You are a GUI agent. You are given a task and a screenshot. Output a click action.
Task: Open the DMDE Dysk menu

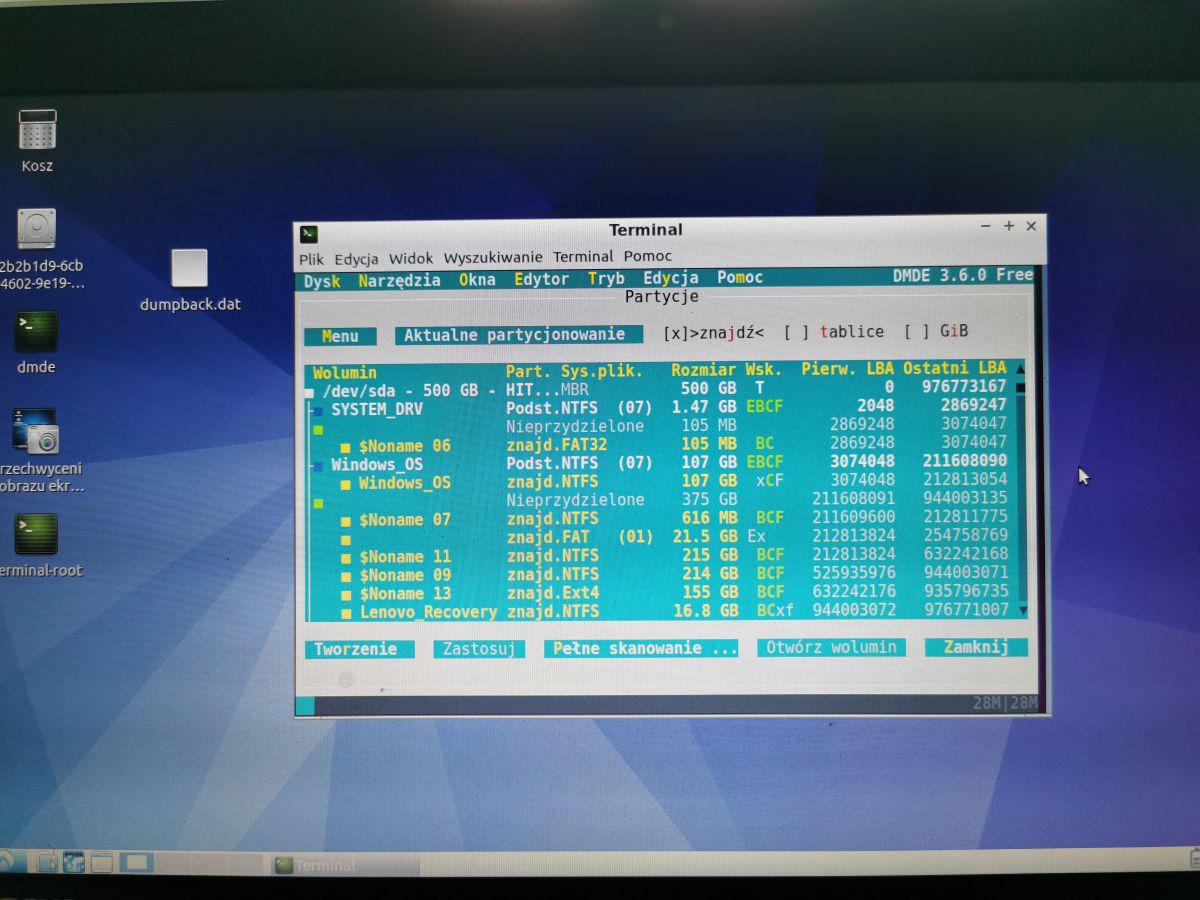pos(322,280)
